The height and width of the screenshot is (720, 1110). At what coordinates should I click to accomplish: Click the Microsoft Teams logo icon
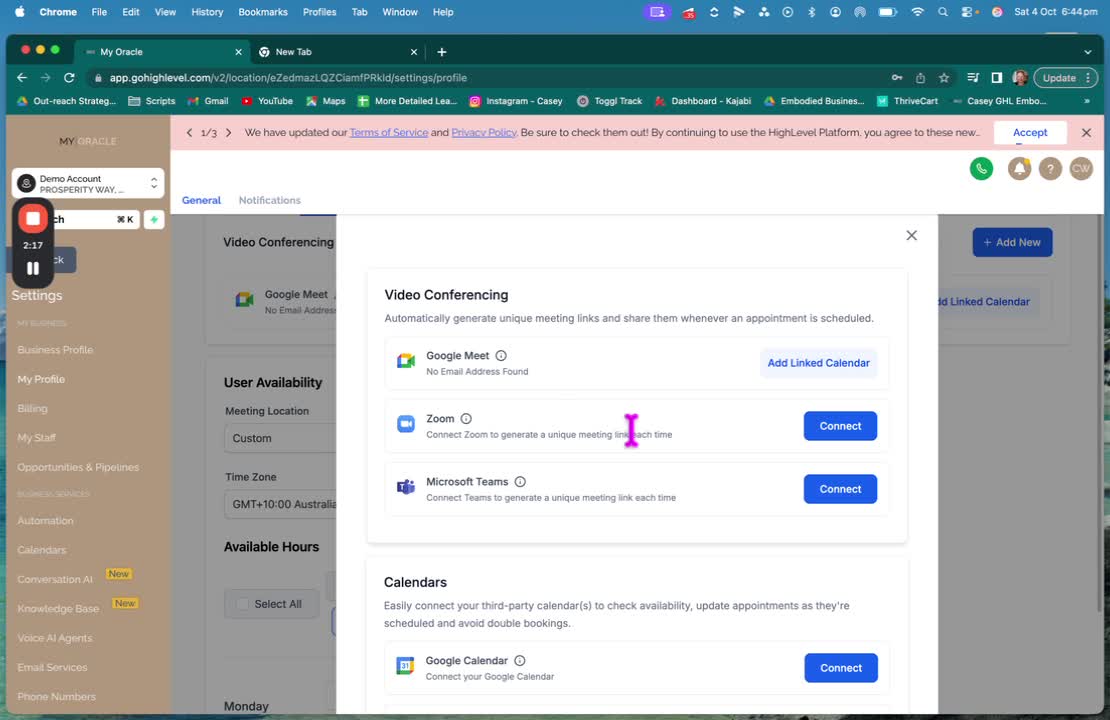[406, 487]
